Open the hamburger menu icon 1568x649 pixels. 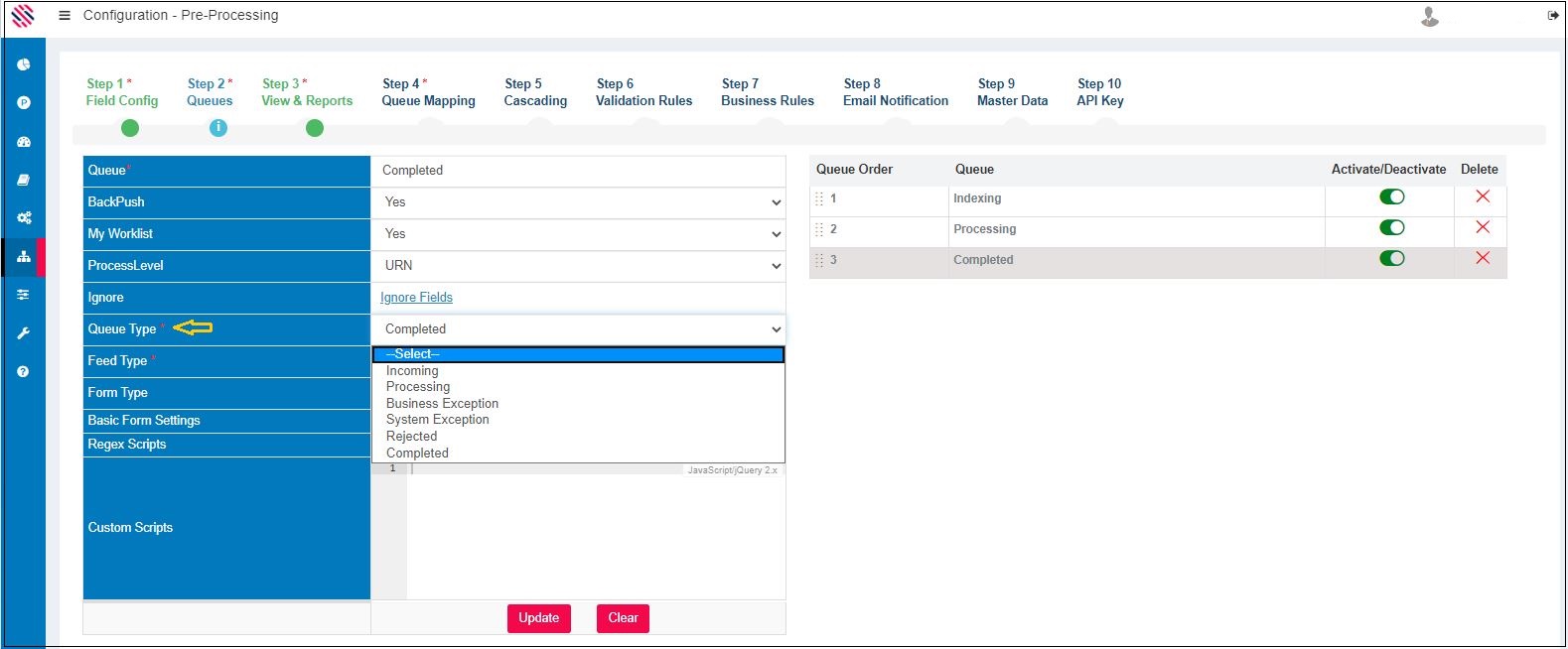tap(65, 16)
